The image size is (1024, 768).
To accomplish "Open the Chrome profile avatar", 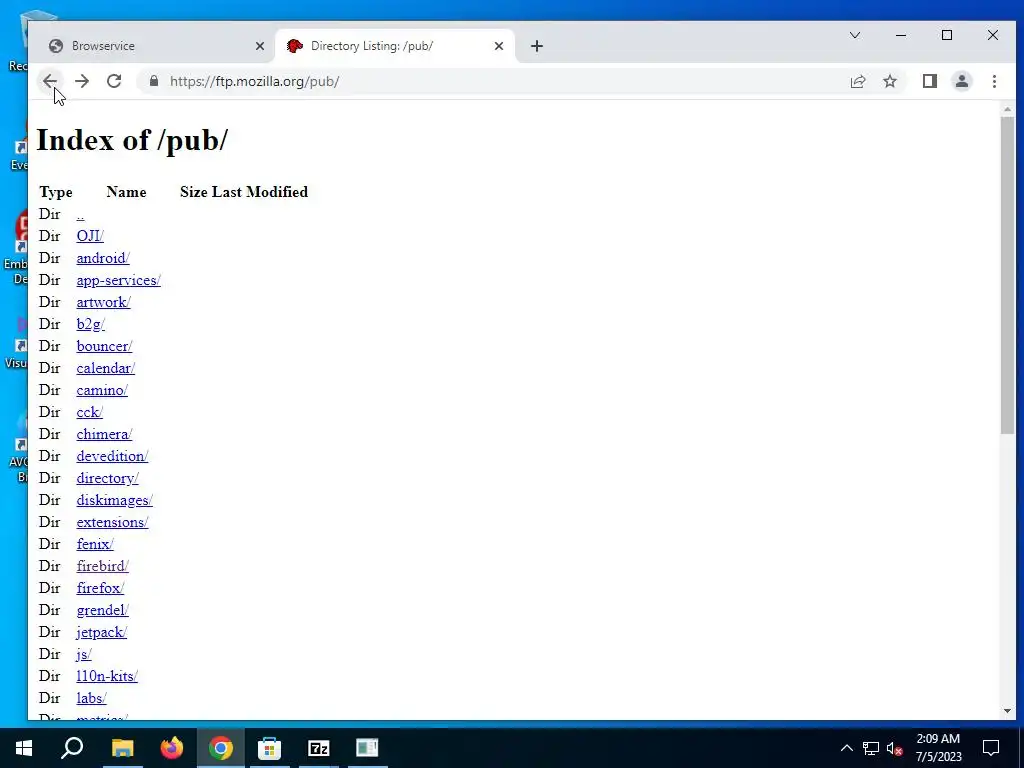I will click(962, 81).
